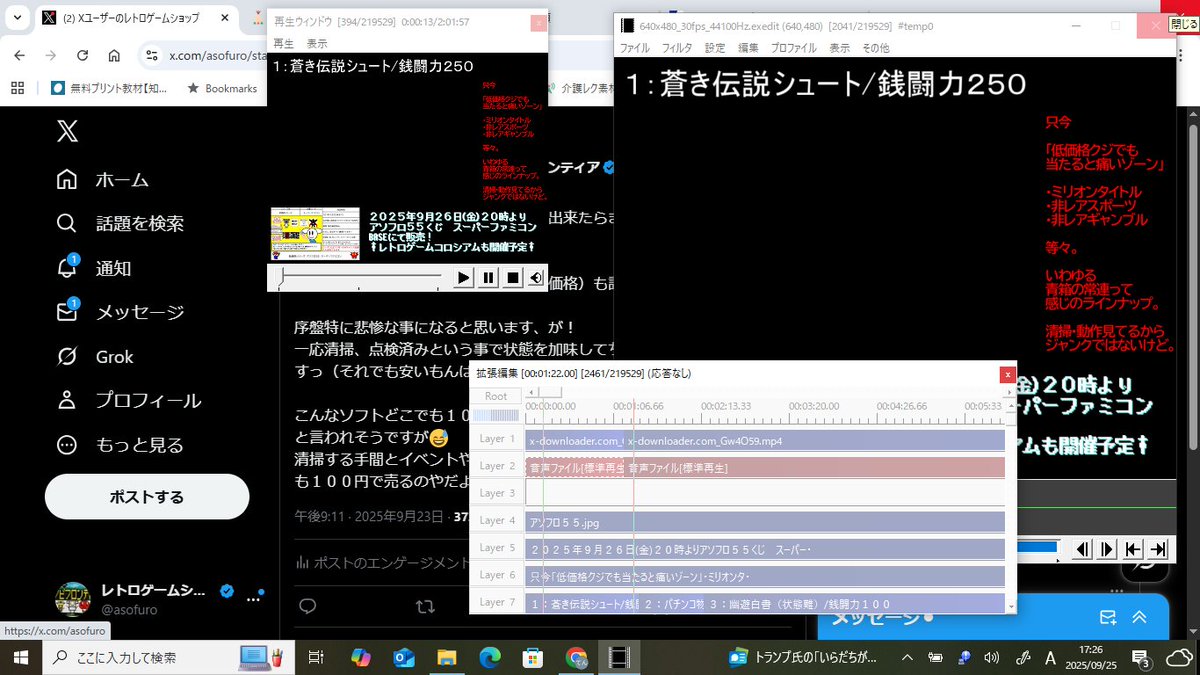Open the Chrome tab search dropdown
1200x675 pixels.
click(17, 18)
